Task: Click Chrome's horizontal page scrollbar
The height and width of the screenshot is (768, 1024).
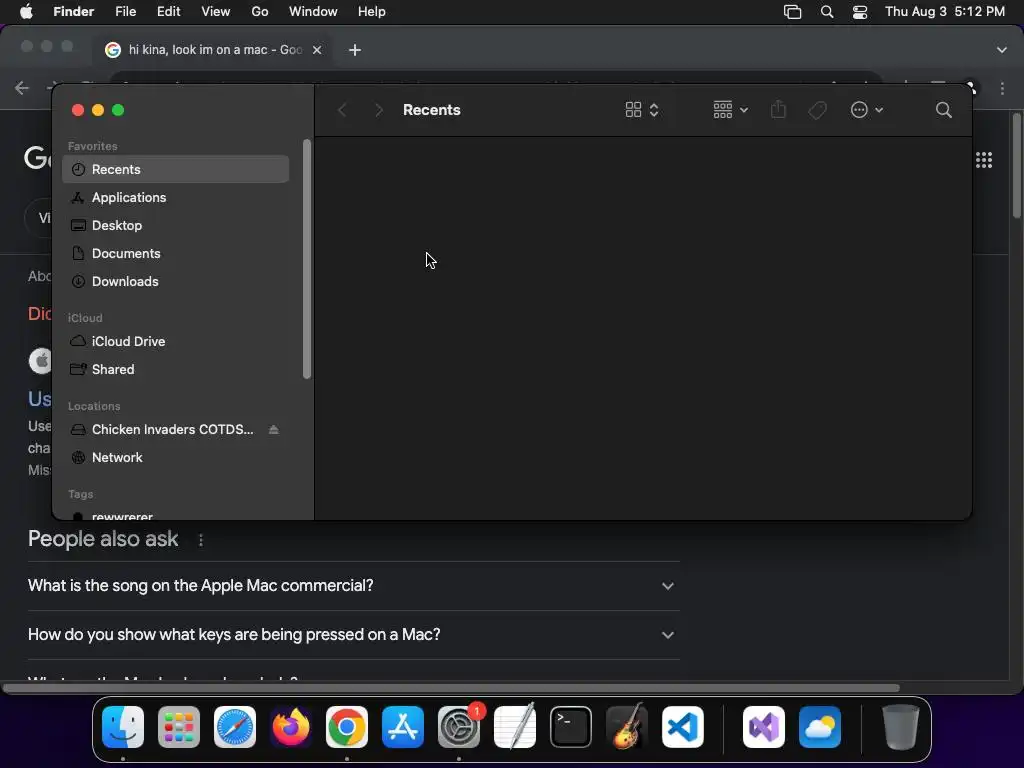Action: (x=451, y=688)
